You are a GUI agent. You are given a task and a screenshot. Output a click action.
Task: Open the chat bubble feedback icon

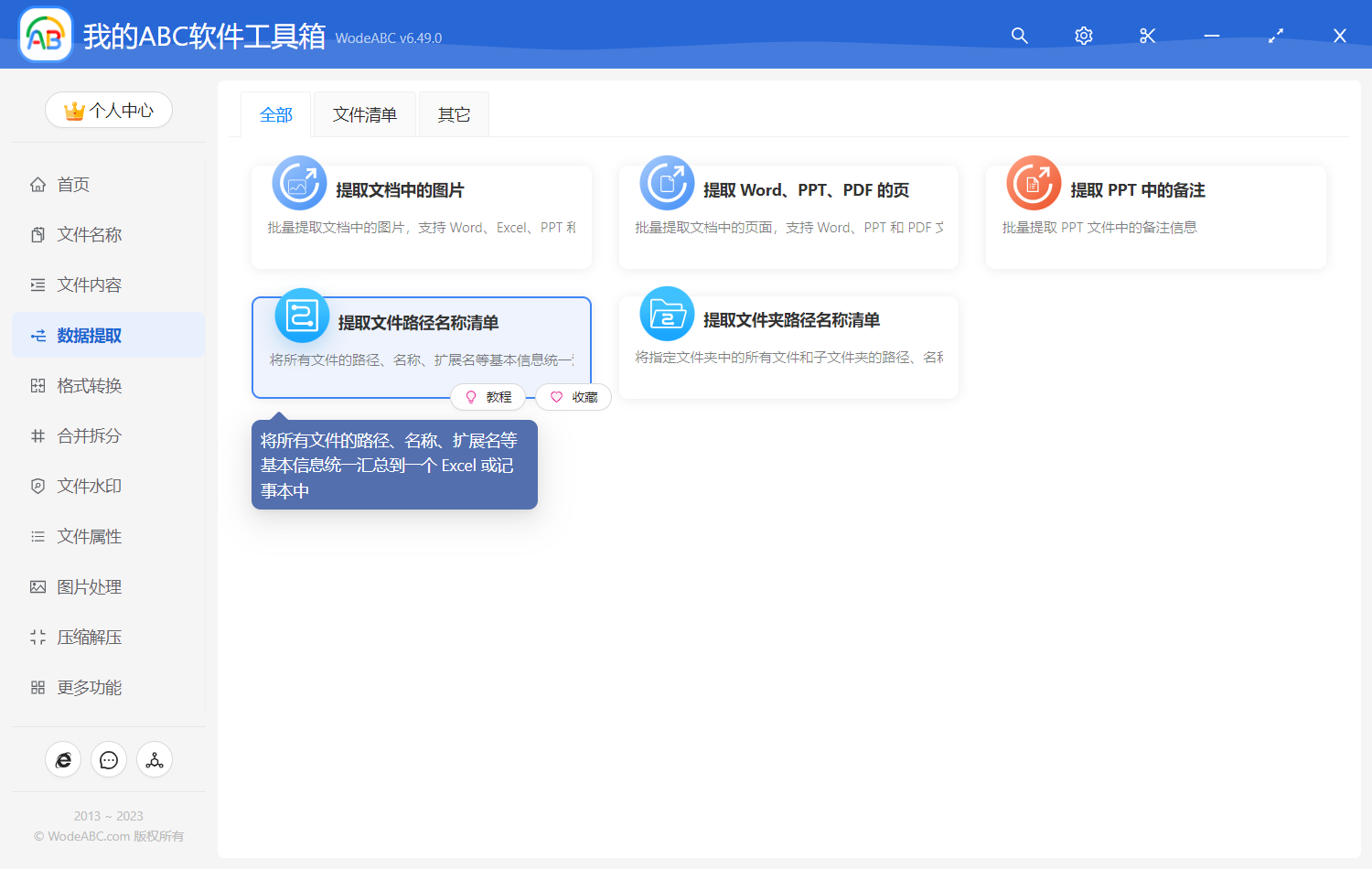point(109,760)
